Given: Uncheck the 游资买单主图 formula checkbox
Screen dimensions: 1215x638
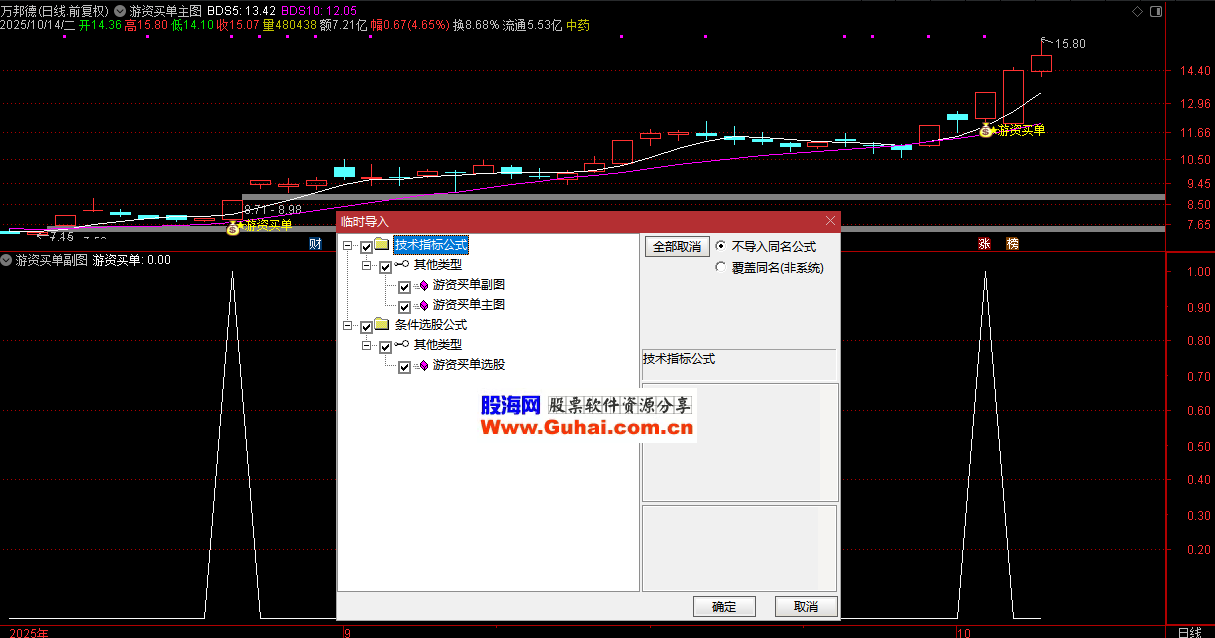Looking at the screenshot, I should [404, 307].
